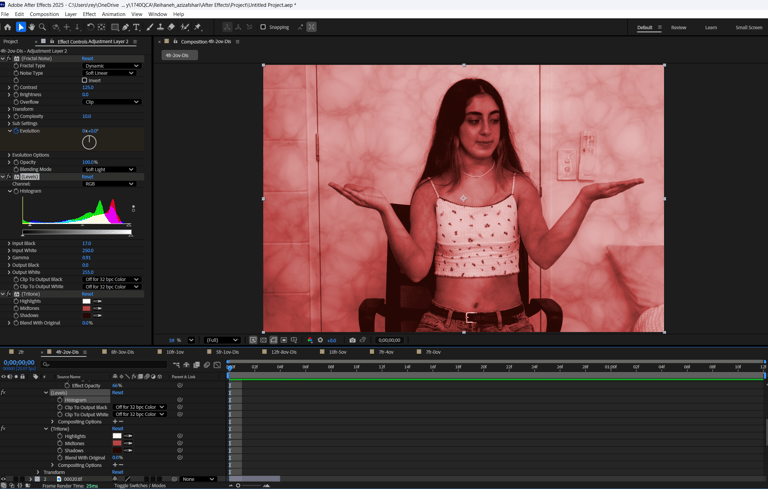Click Midtones color swatch in Effect Controls
This screenshot has height=489, width=768.
coord(87,309)
